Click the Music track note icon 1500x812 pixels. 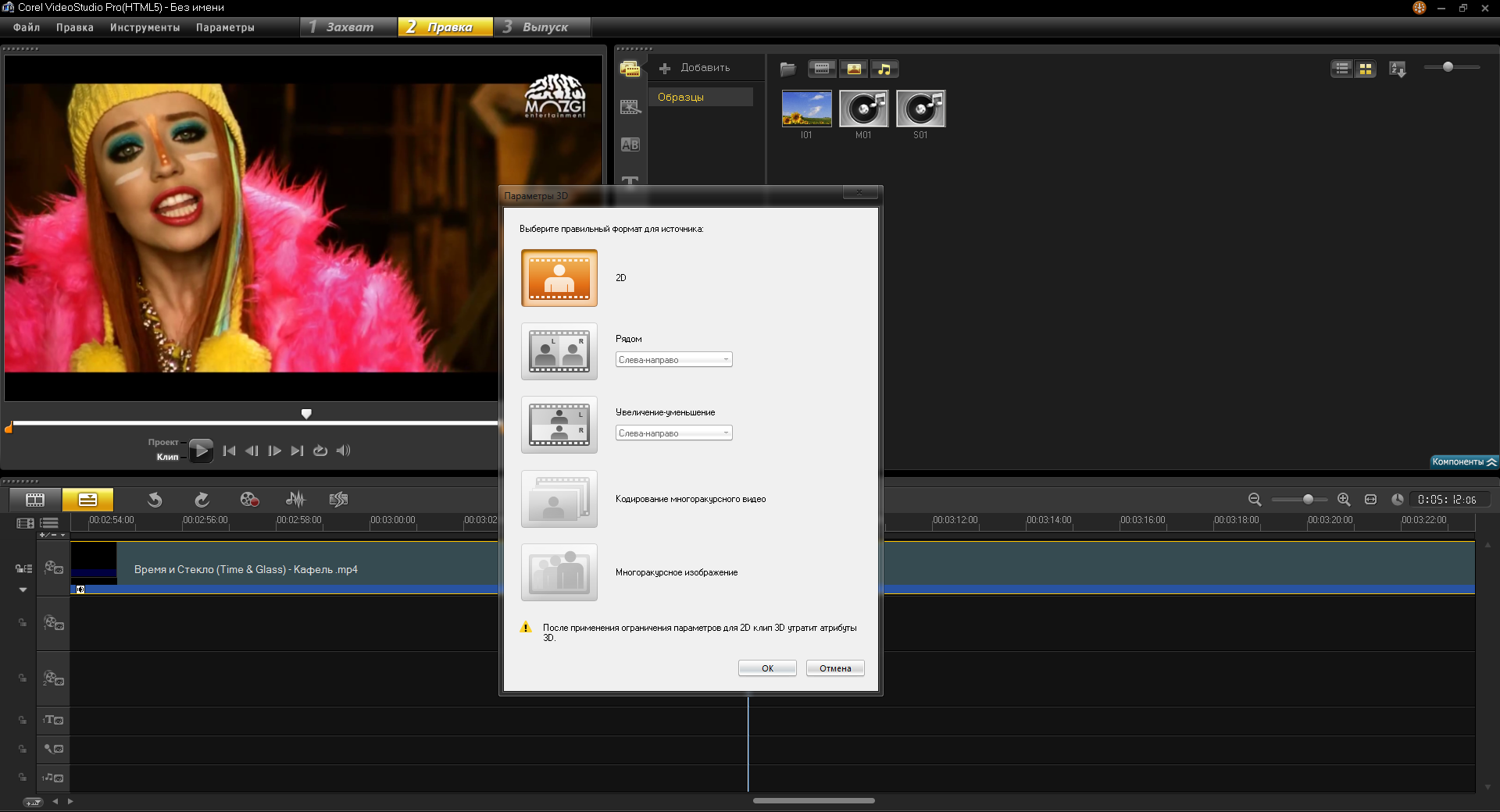tap(53, 778)
